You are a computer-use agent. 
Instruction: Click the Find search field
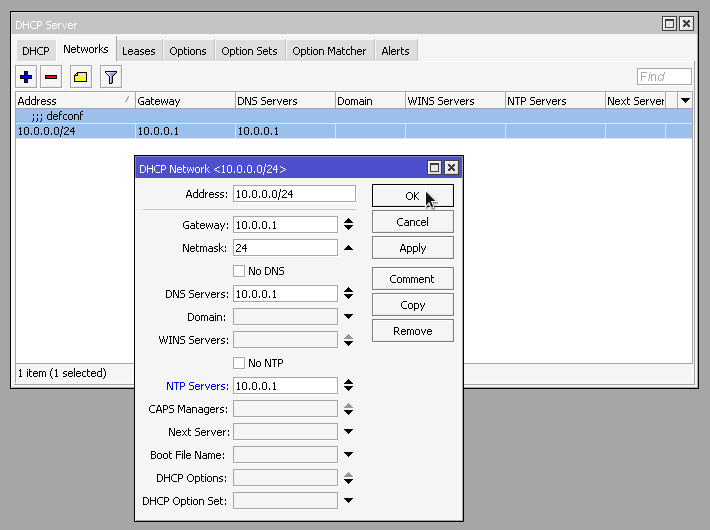(x=664, y=77)
